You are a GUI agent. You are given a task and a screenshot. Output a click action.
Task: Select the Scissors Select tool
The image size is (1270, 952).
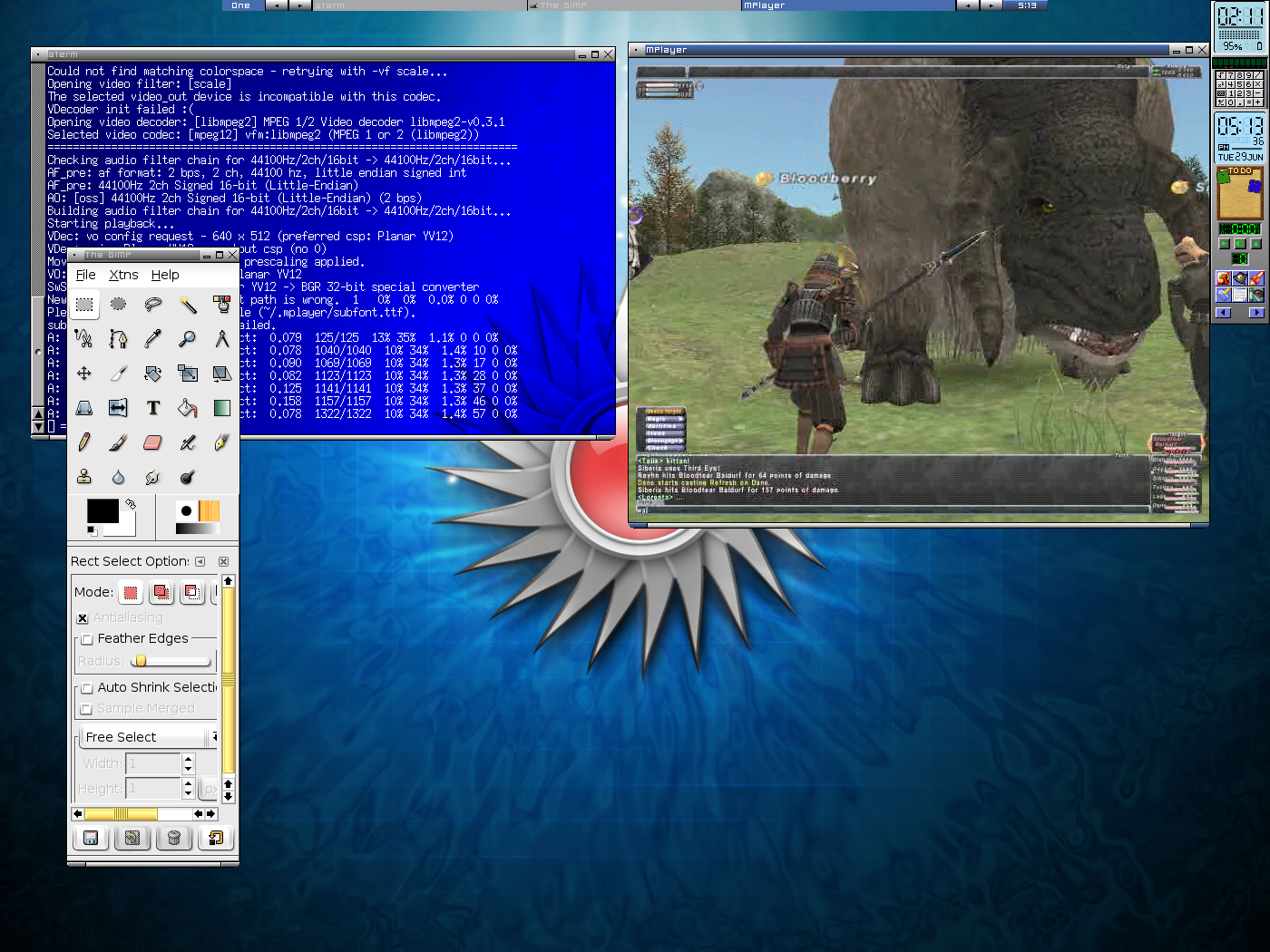click(x=84, y=339)
